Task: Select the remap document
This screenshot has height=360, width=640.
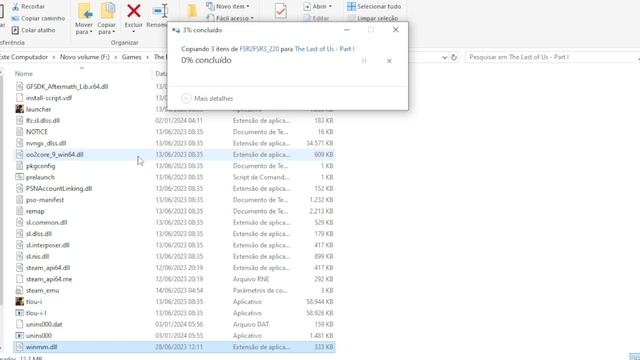Action: tap(35, 211)
